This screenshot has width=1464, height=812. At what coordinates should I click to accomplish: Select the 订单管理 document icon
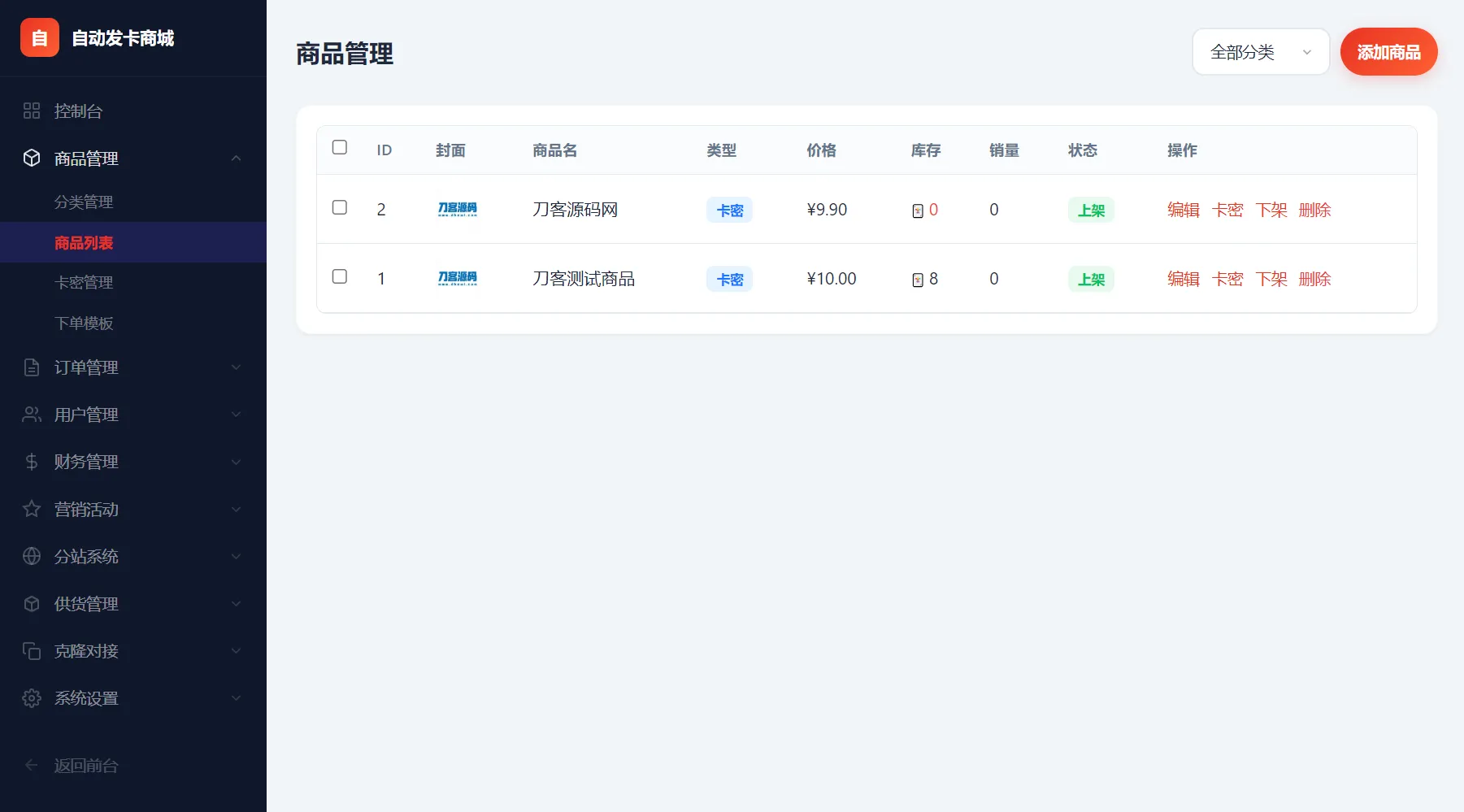[31, 367]
